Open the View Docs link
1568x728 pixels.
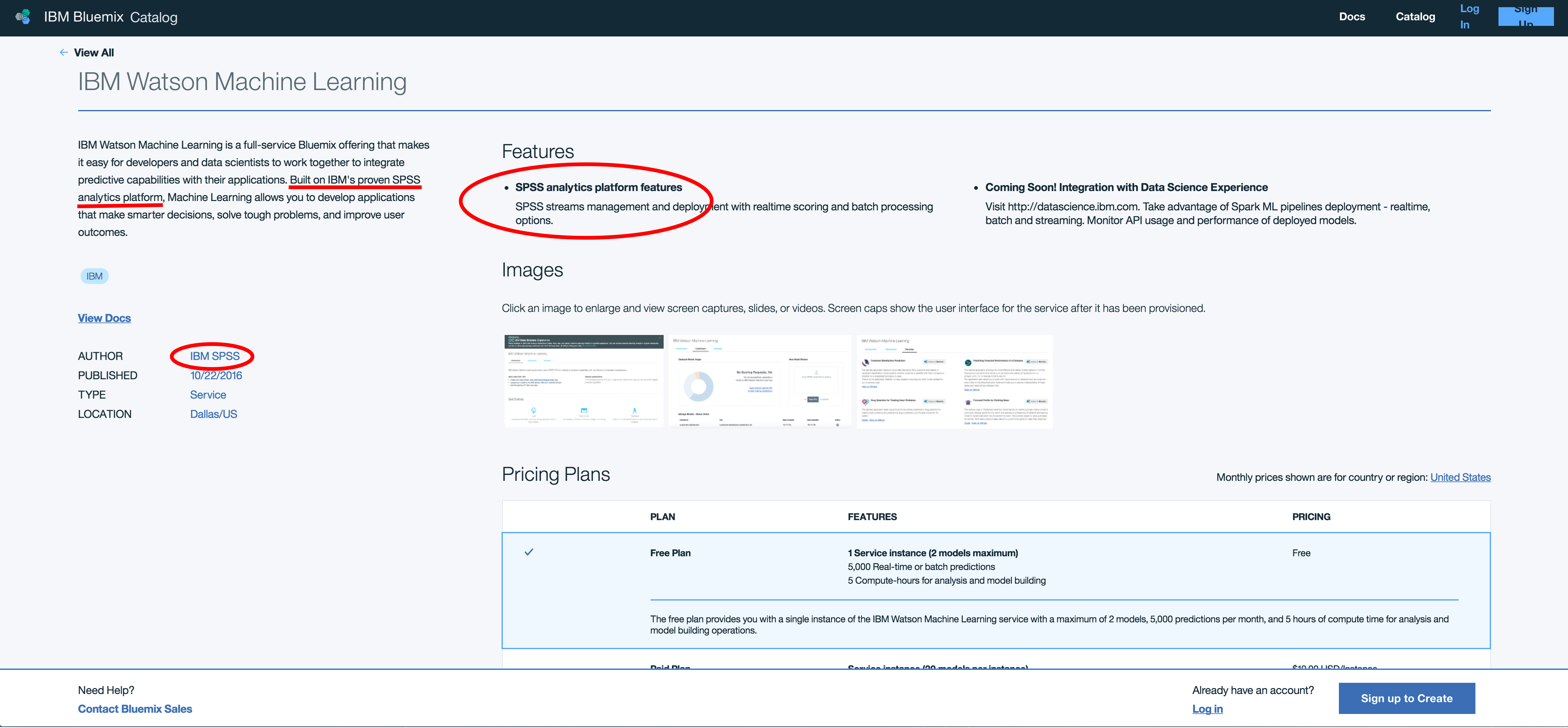tap(104, 318)
